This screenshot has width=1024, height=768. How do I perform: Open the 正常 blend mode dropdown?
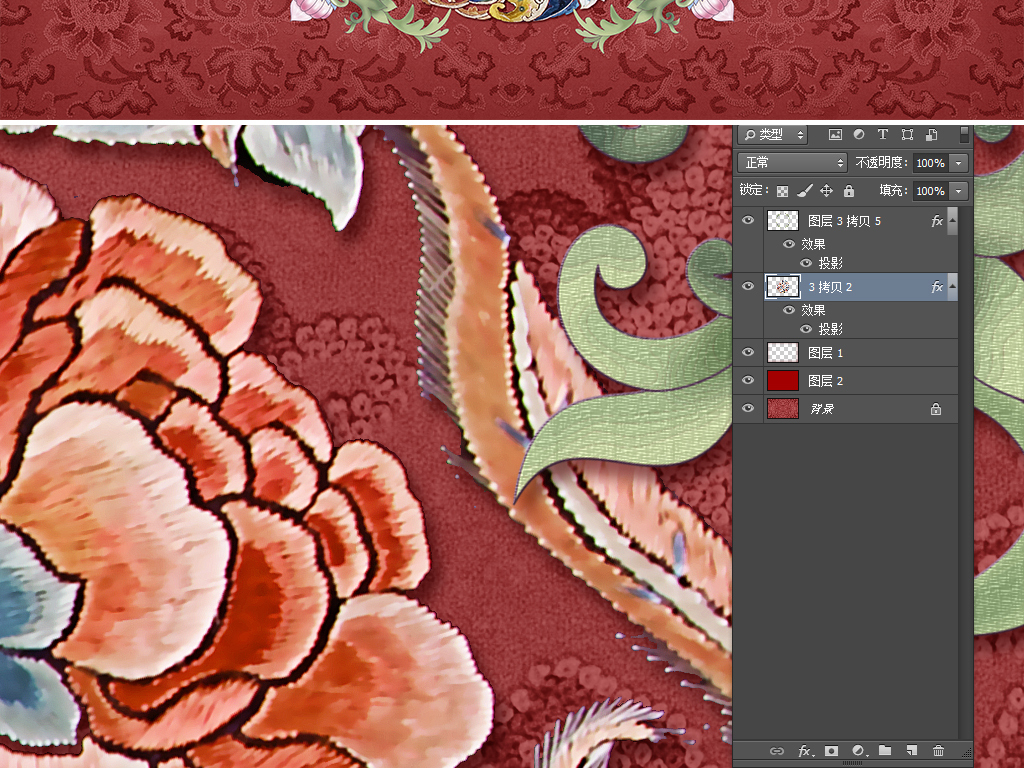coord(792,162)
